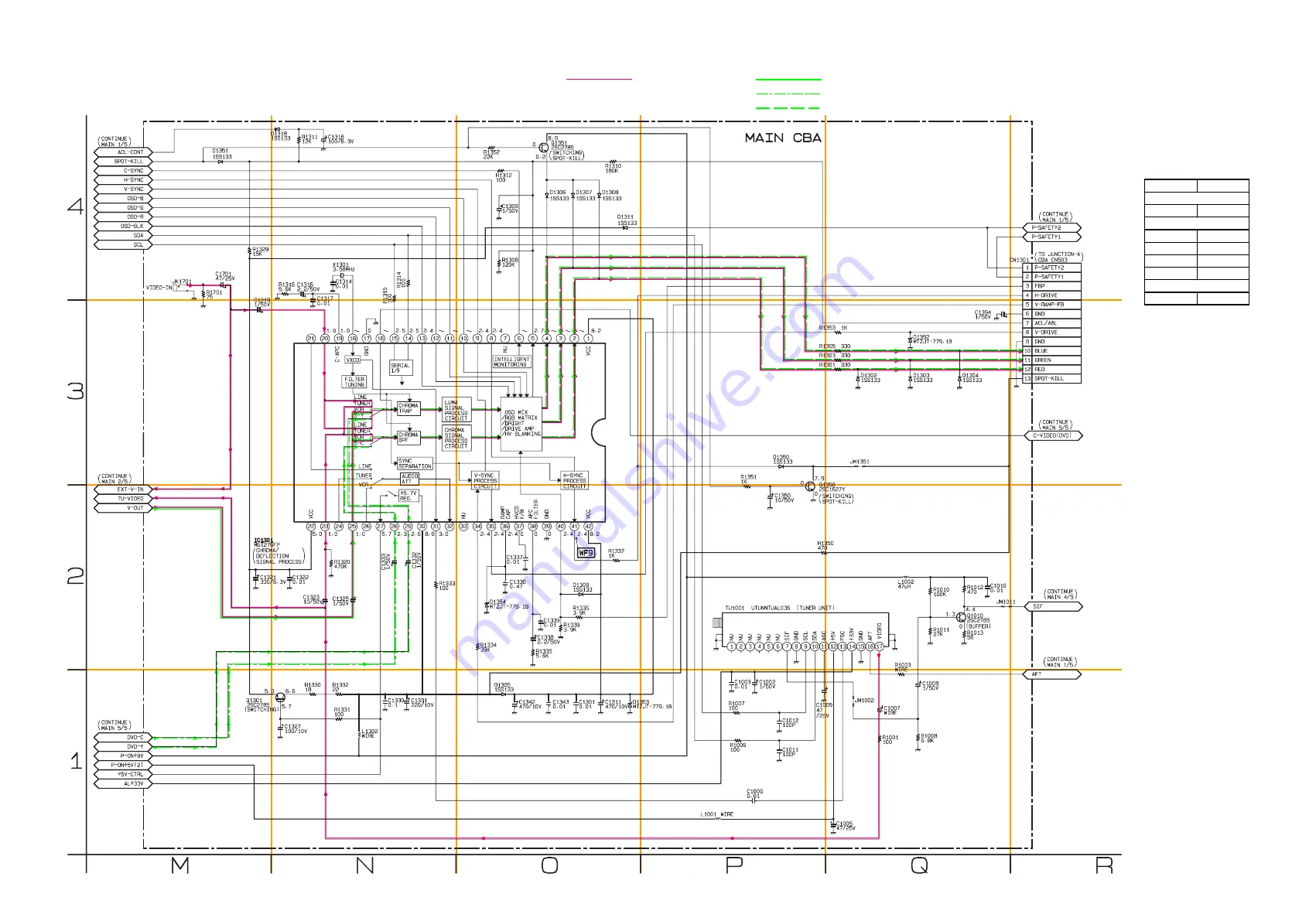
Task: Click the CHROMA TRAP block
Action: pyautogui.click(x=408, y=408)
